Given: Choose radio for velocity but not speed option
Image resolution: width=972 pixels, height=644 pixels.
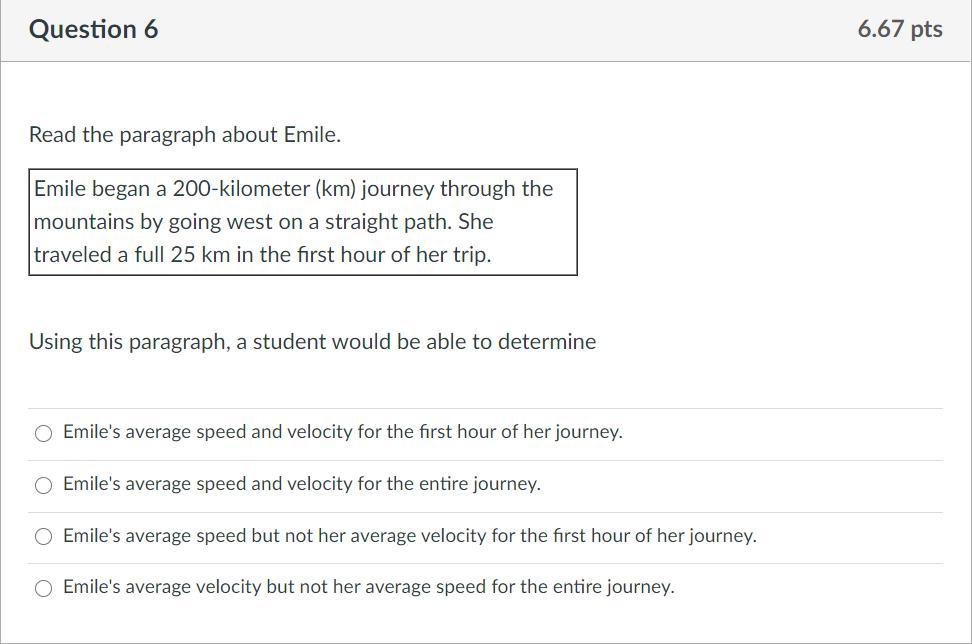Looking at the screenshot, I should 43,588.
